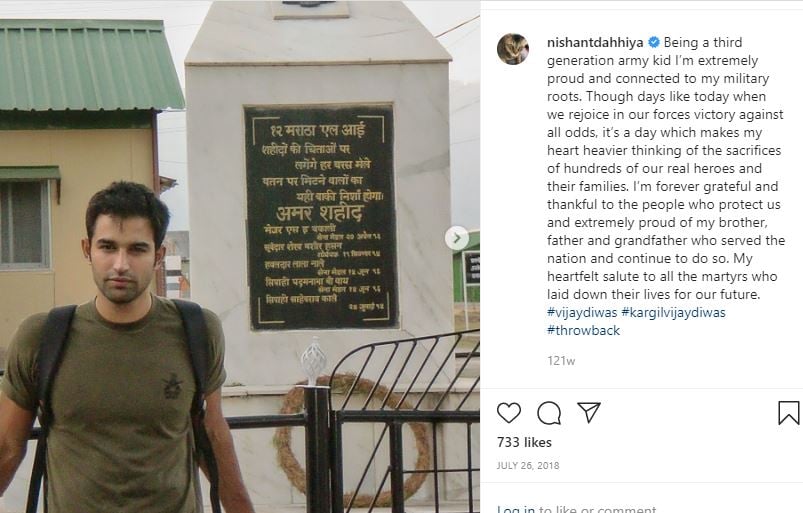Open nishantdahhiya profile picture
This screenshot has width=803, height=513.
click(x=513, y=49)
